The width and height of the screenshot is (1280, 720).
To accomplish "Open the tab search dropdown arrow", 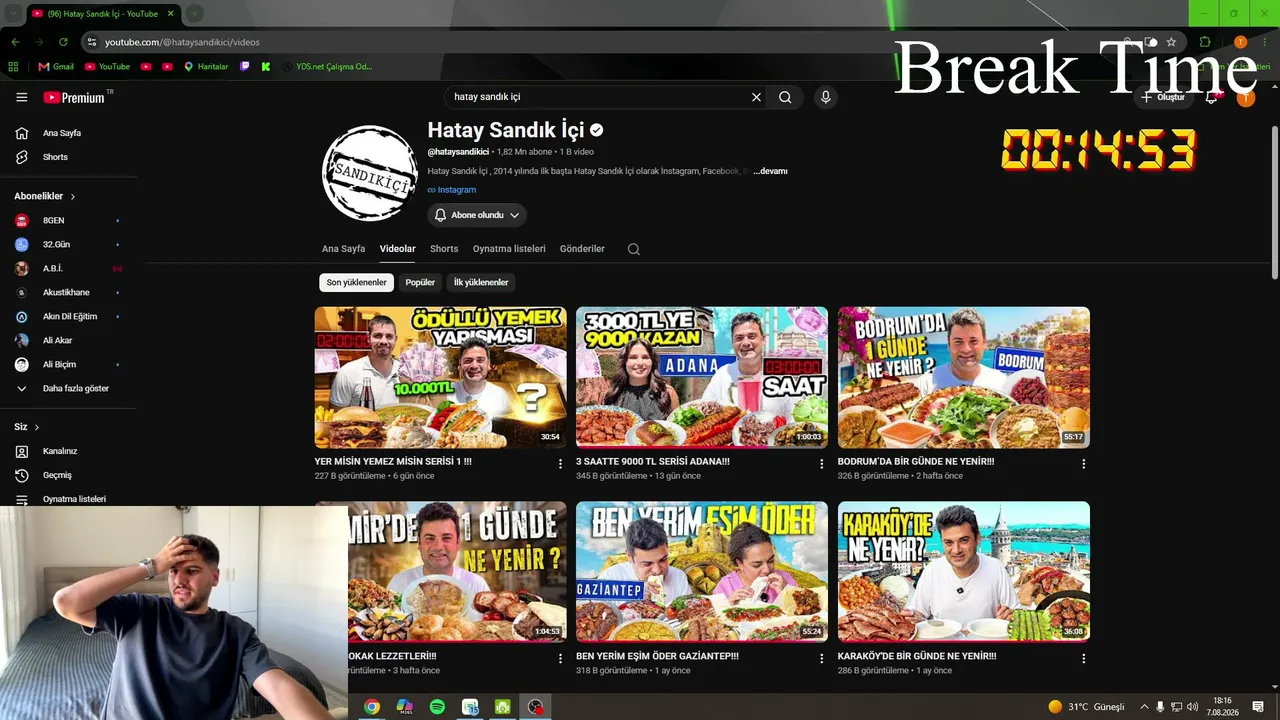I will coord(14,13).
